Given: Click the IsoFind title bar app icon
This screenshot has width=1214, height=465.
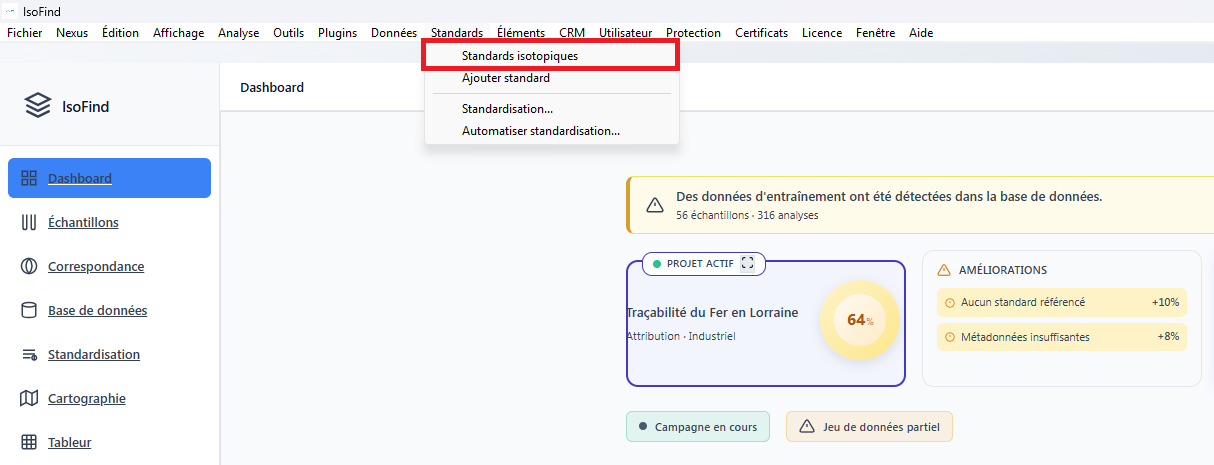Looking at the screenshot, I should pyautogui.click(x=12, y=10).
